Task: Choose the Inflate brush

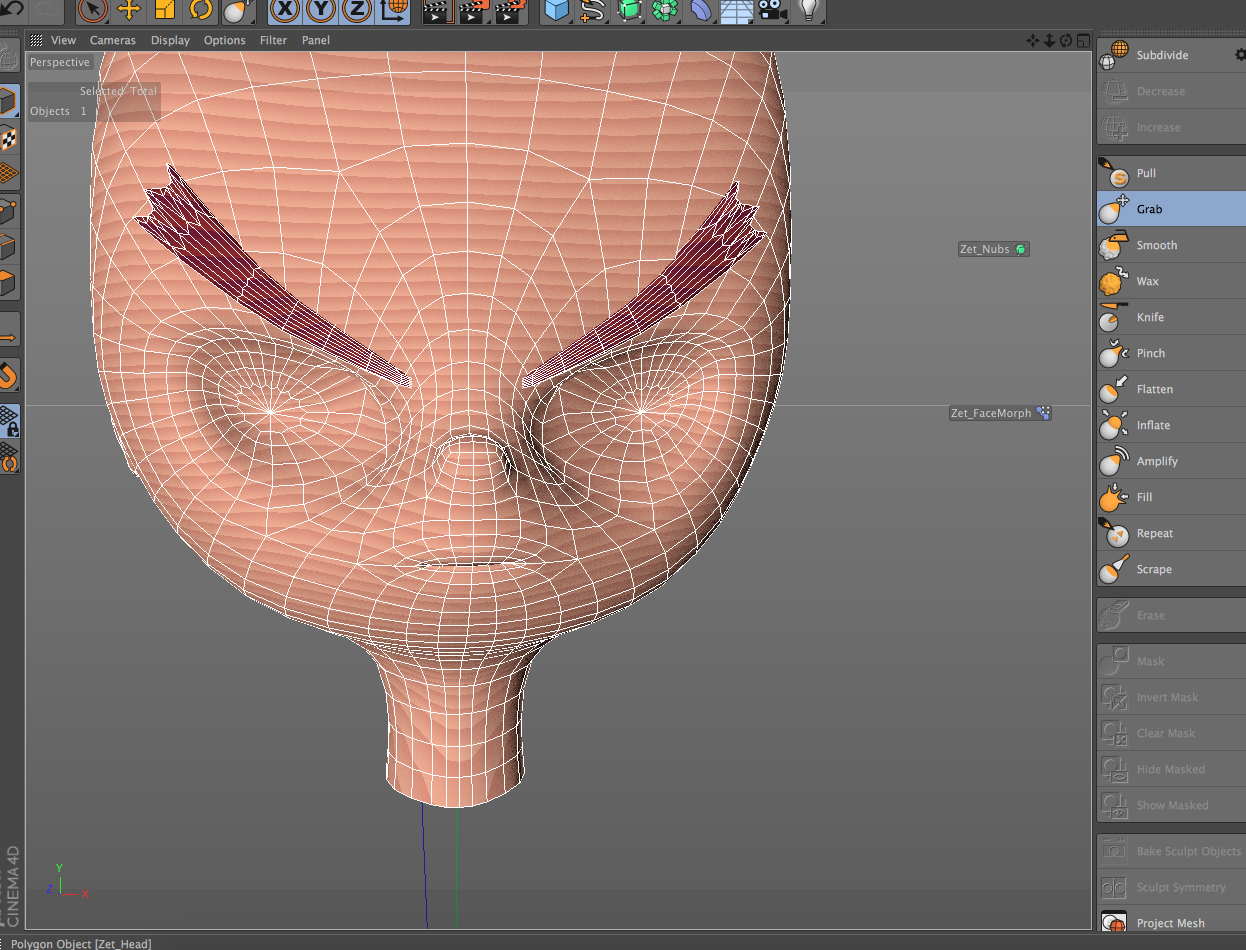Action: pyautogui.click(x=1152, y=425)
